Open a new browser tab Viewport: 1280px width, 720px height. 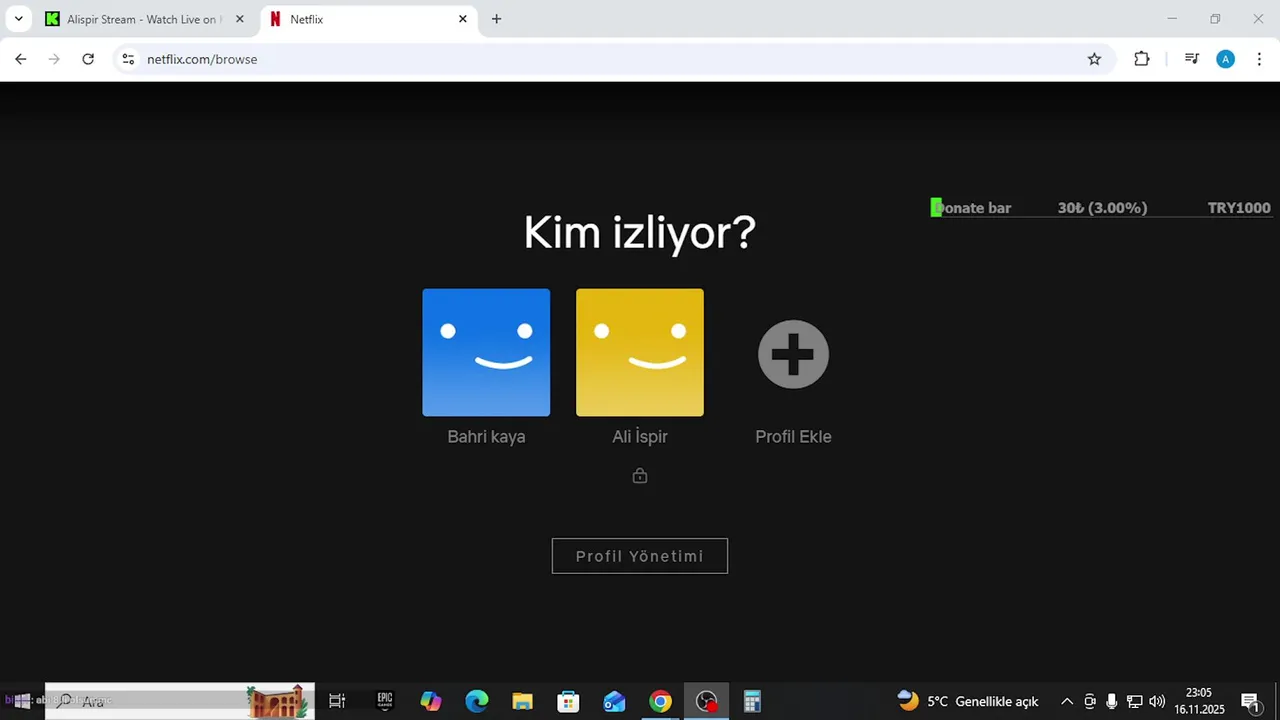pos(496,19)
